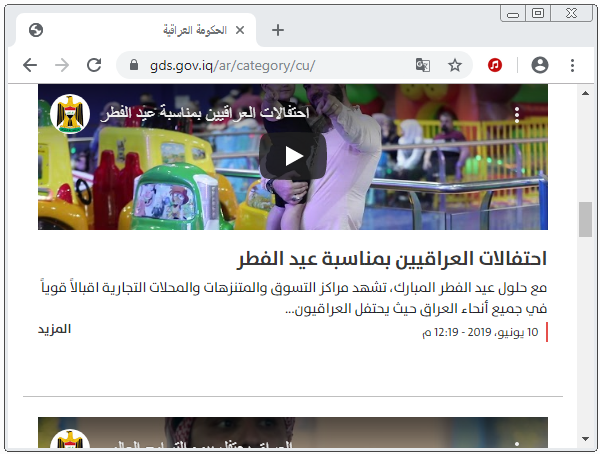The width and height of the screenshot is (600, 454).
Task: Click the forward navigation arrow
Action: (62, 65)
